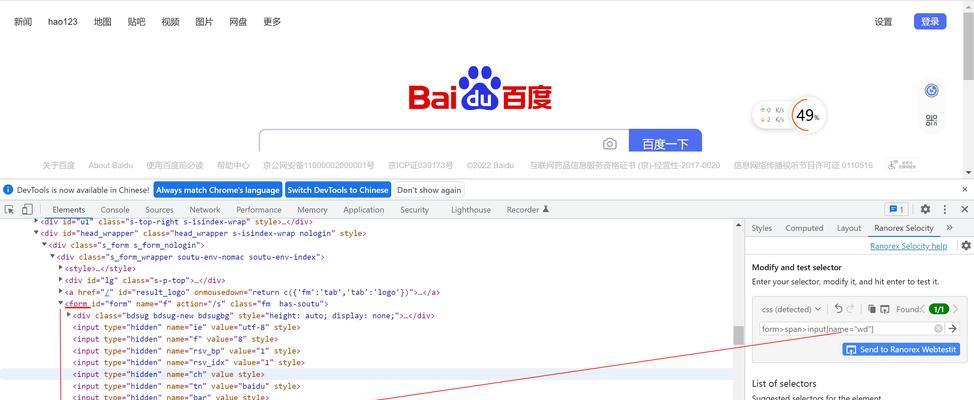Select the Elements tab
974x400 pixels.
68,210
